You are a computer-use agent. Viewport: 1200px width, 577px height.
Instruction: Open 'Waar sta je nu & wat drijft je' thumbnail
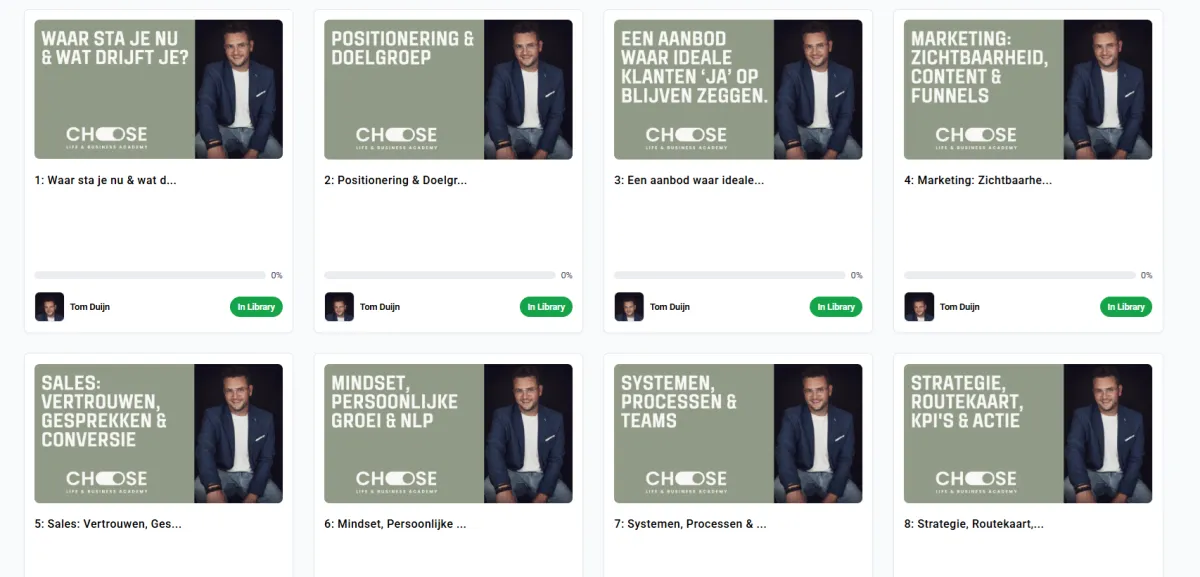pos(159,89)
